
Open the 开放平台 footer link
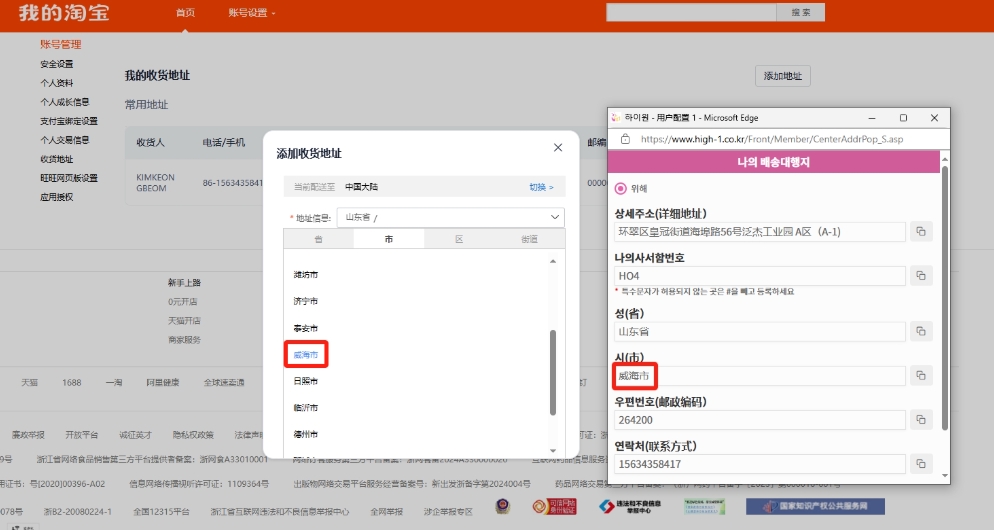82,435
